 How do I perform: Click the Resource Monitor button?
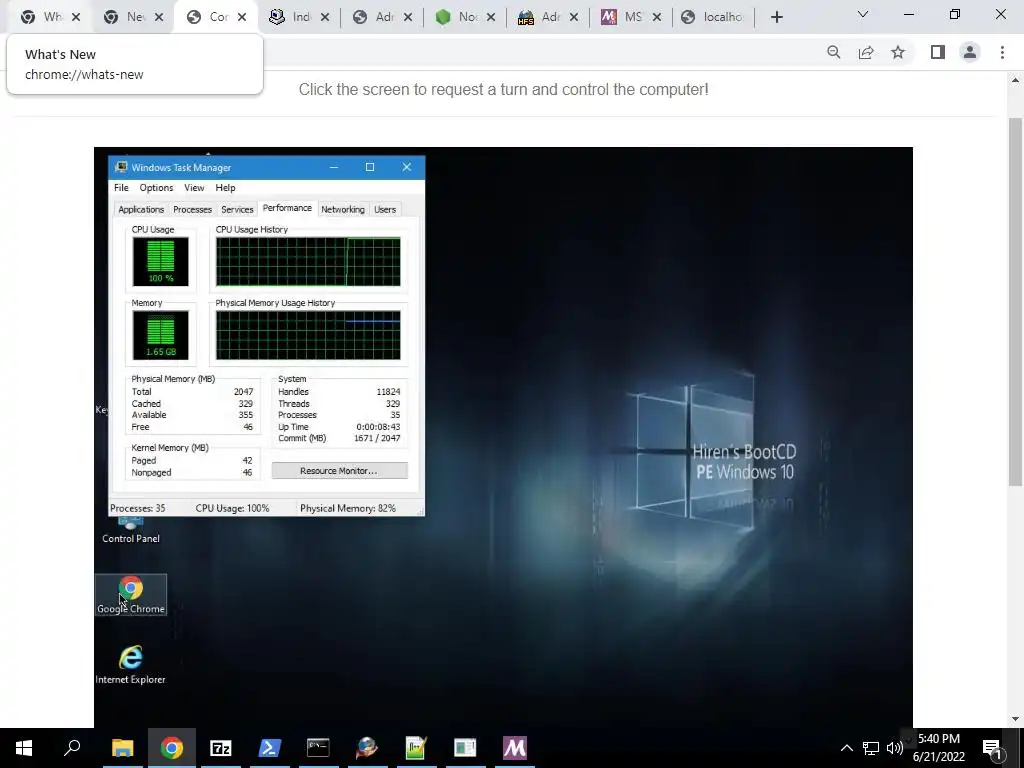point(340,471)
